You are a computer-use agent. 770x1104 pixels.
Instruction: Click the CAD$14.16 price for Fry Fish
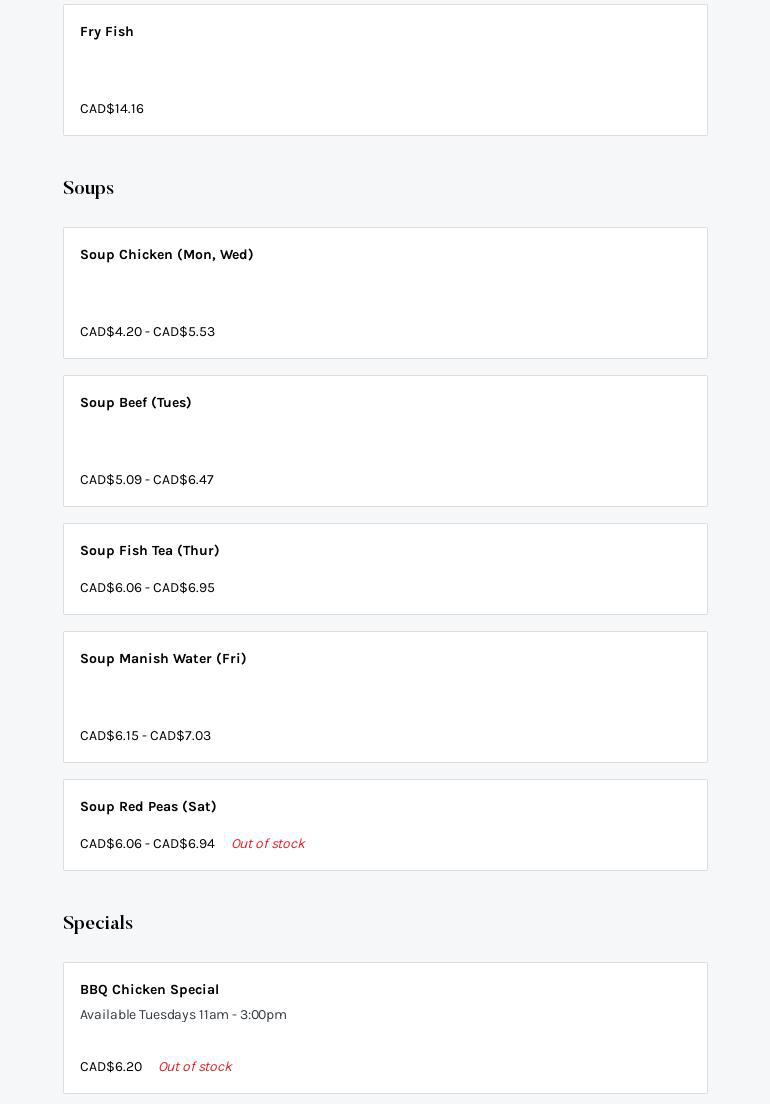pyautogui.click(x=112, y=109)
